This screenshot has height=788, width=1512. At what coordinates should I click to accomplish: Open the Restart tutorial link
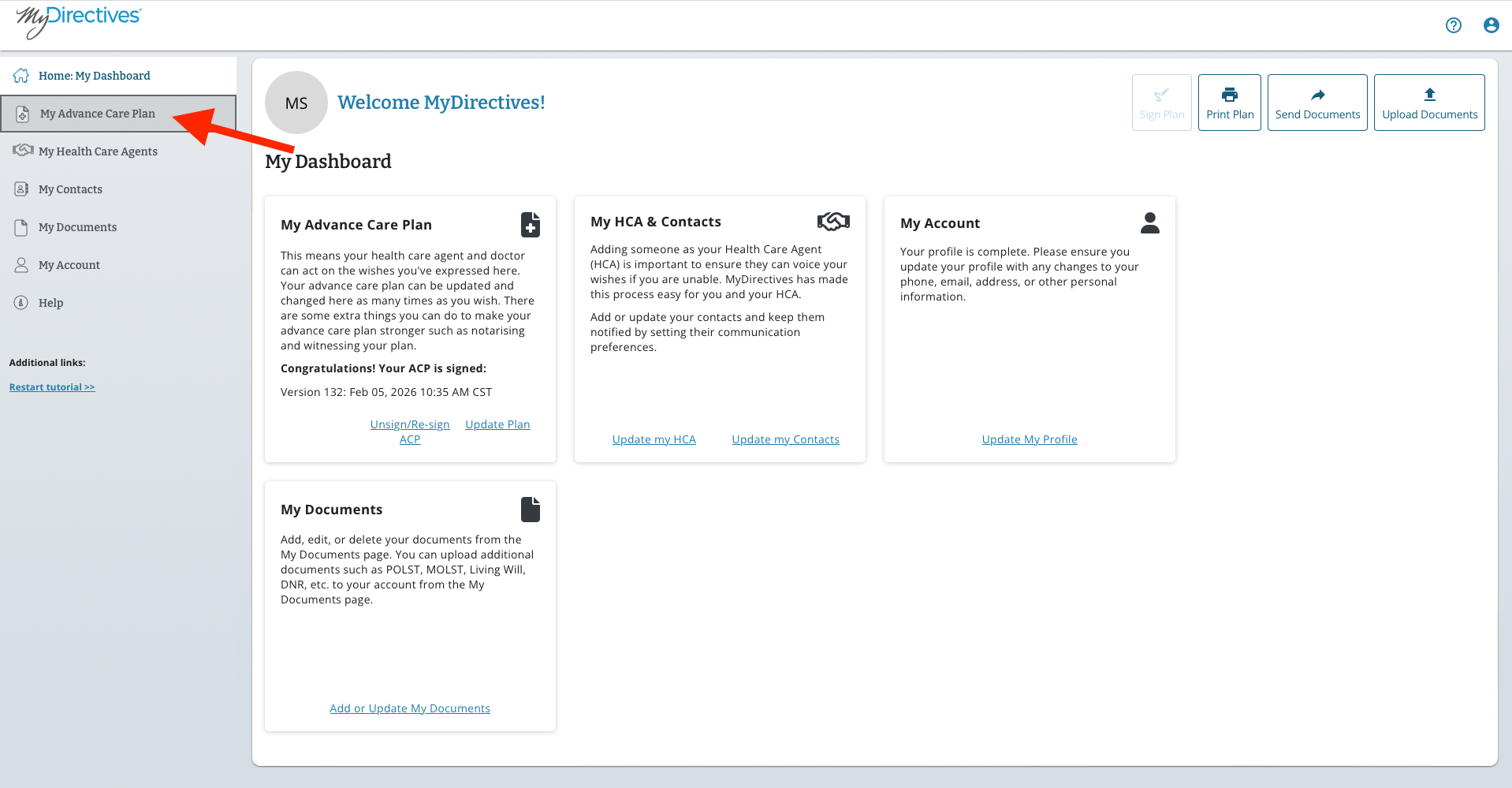point(52,387)
